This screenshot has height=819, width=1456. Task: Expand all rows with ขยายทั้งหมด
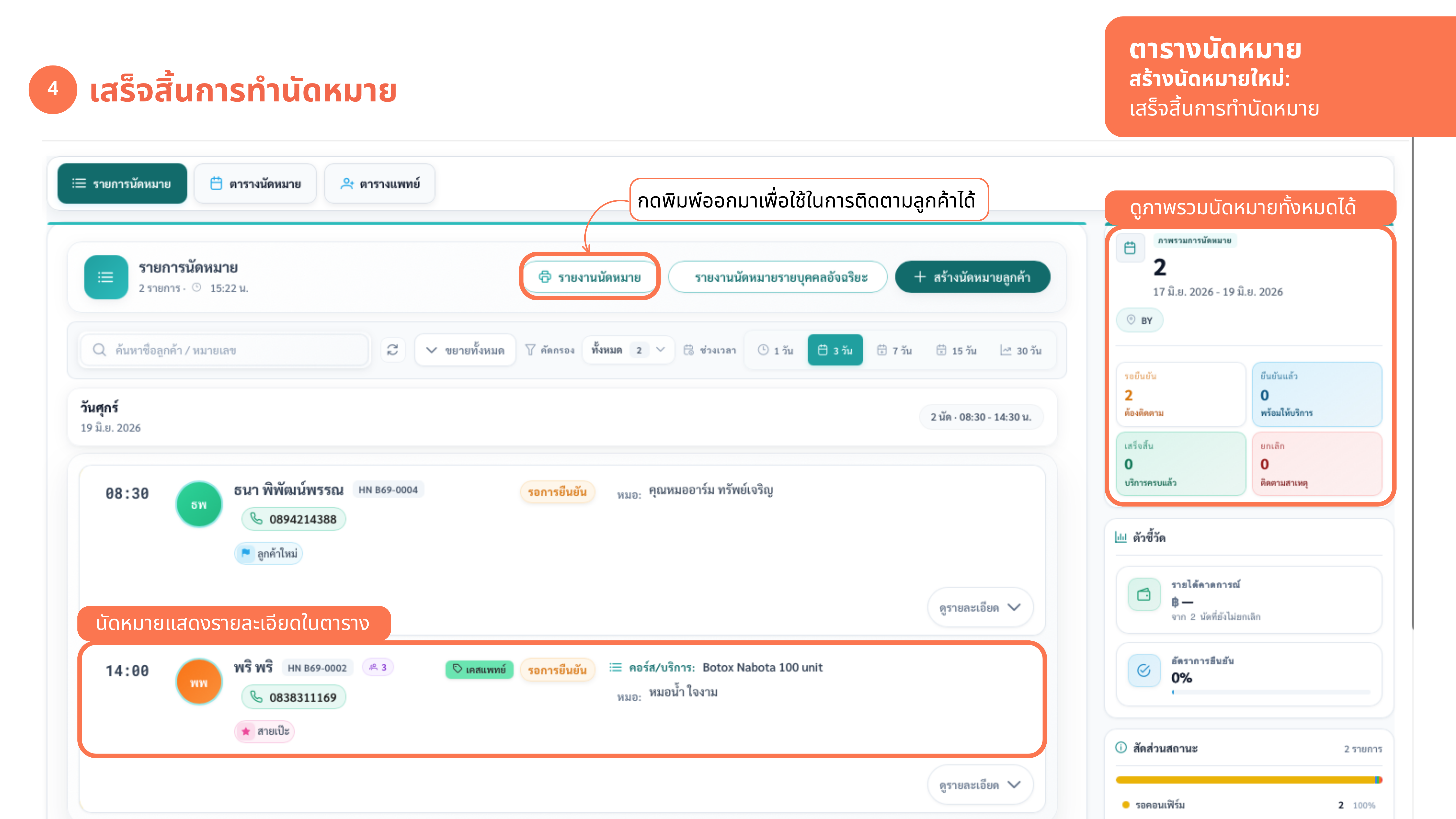click(x=465, y=350)
